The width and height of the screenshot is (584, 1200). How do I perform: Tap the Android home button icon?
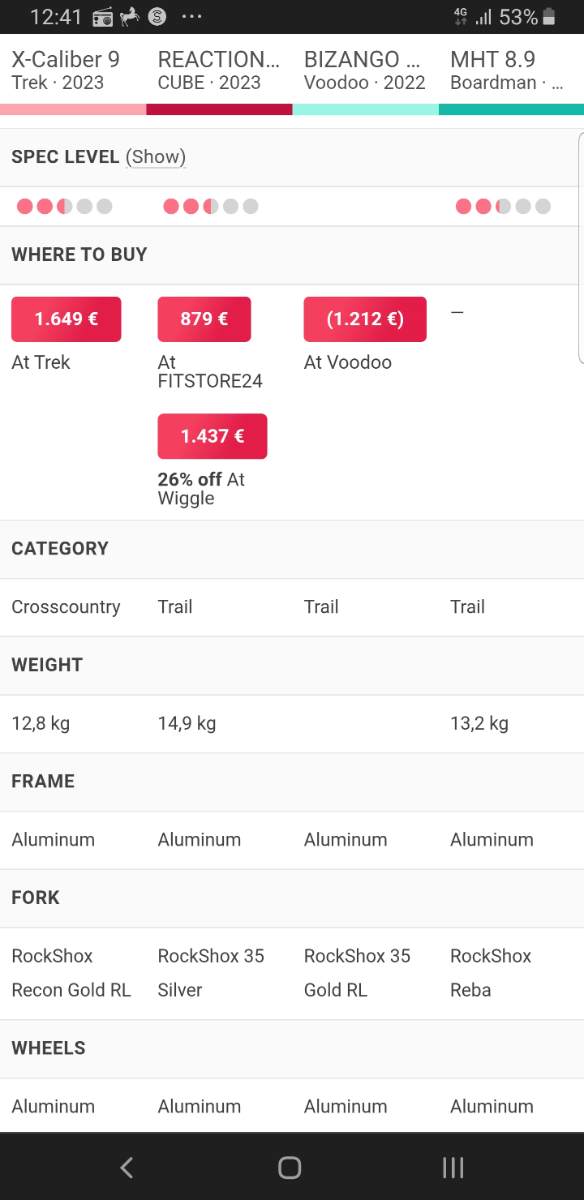click(x=290, y=1167)
